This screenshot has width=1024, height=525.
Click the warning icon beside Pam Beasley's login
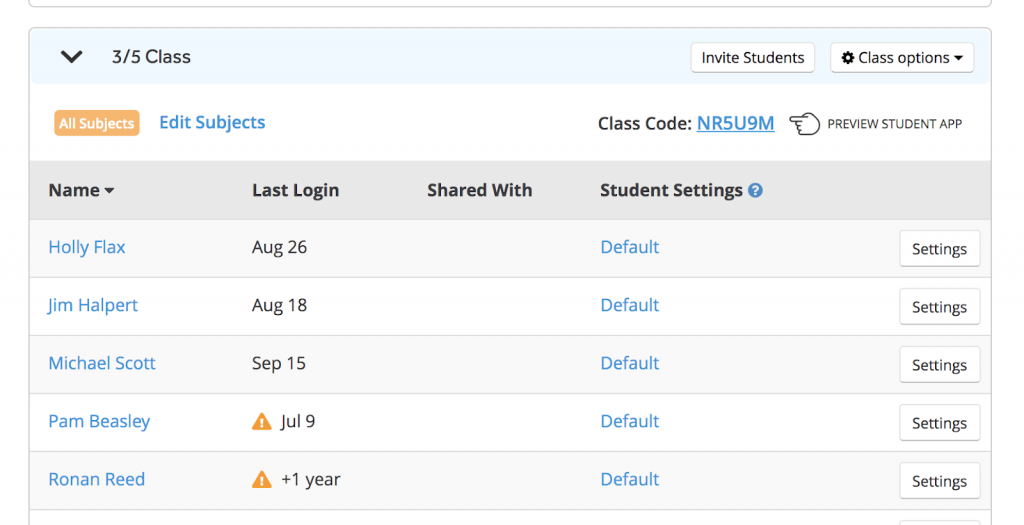click(262, 422)
